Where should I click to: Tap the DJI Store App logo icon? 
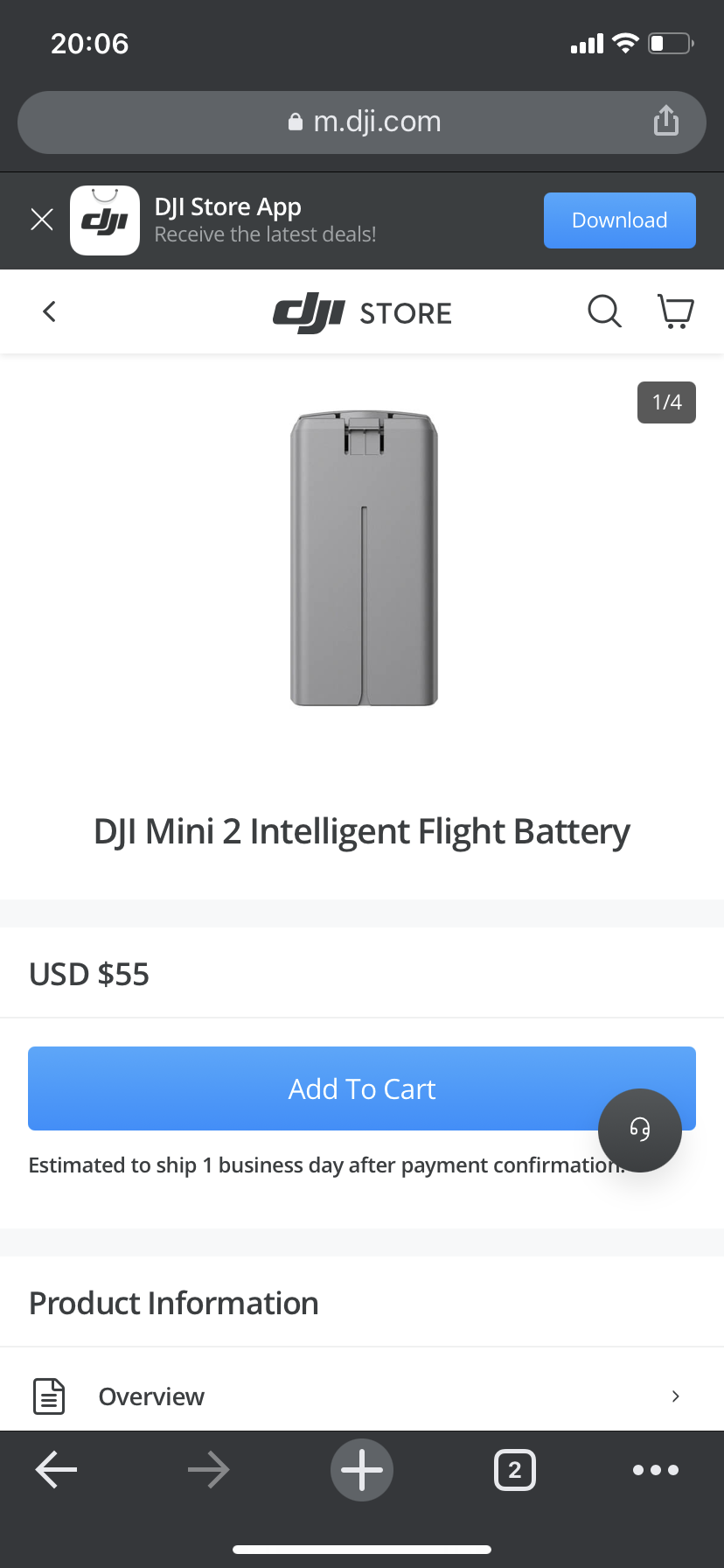coord(105,220)
